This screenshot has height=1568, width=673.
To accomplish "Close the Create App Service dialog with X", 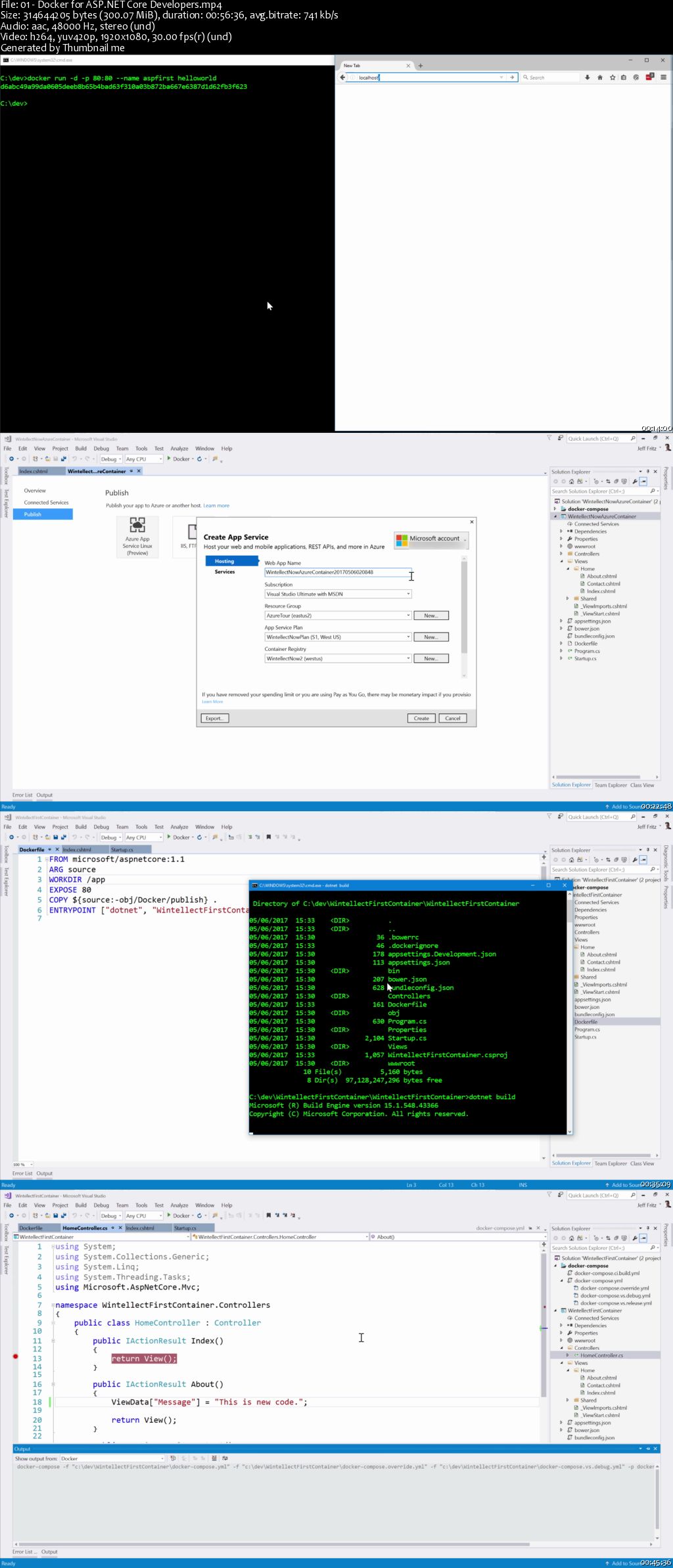I will [471, 522].
